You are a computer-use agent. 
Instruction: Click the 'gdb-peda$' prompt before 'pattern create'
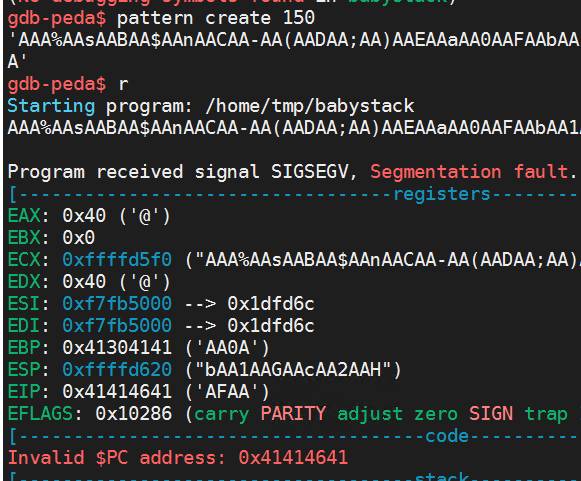57,19
